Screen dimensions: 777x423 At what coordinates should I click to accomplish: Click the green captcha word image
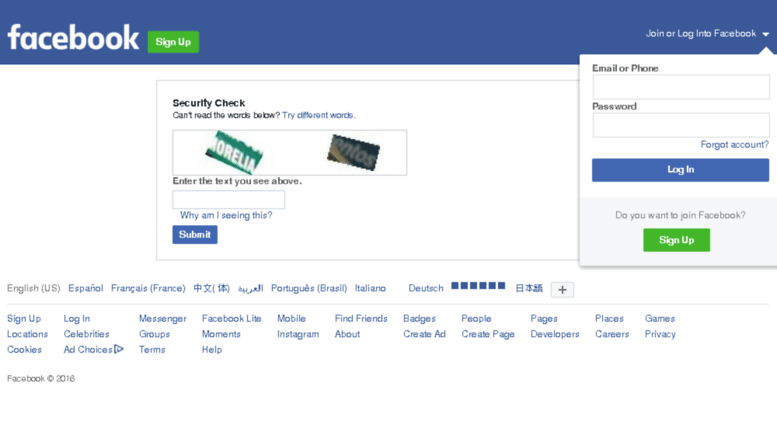[x=234, y=153]
